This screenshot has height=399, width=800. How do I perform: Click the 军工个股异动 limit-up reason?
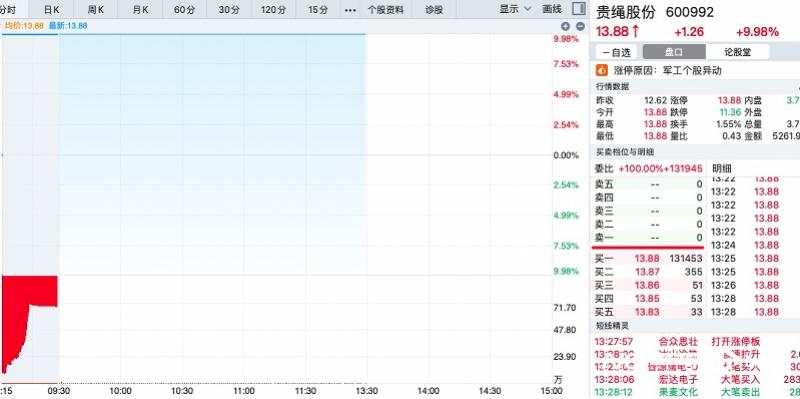pos(692,71)
